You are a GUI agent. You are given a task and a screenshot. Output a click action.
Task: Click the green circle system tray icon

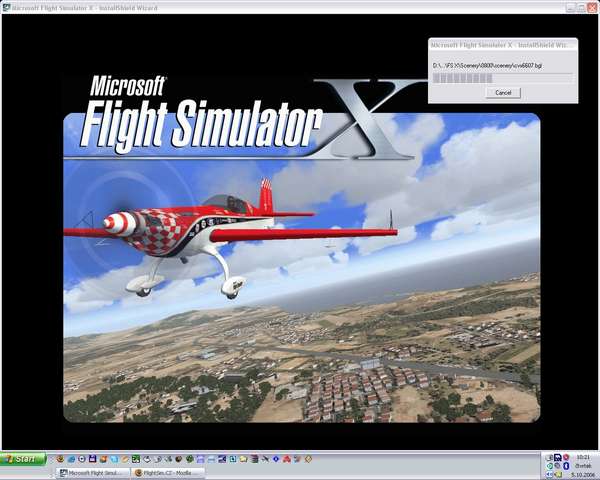[x=550, y=466]
